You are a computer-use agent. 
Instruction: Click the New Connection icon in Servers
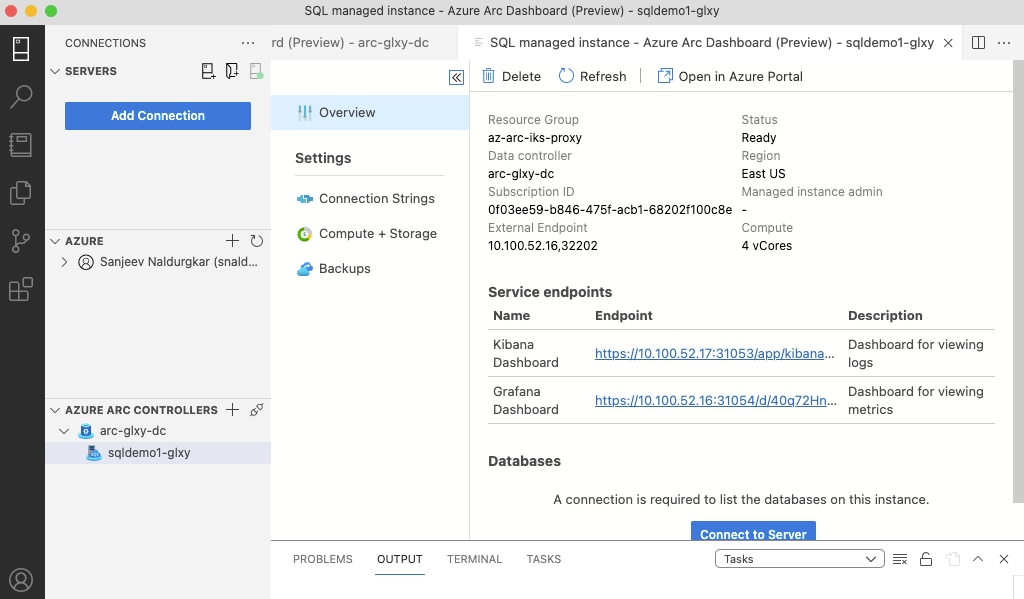pos(208,71)
